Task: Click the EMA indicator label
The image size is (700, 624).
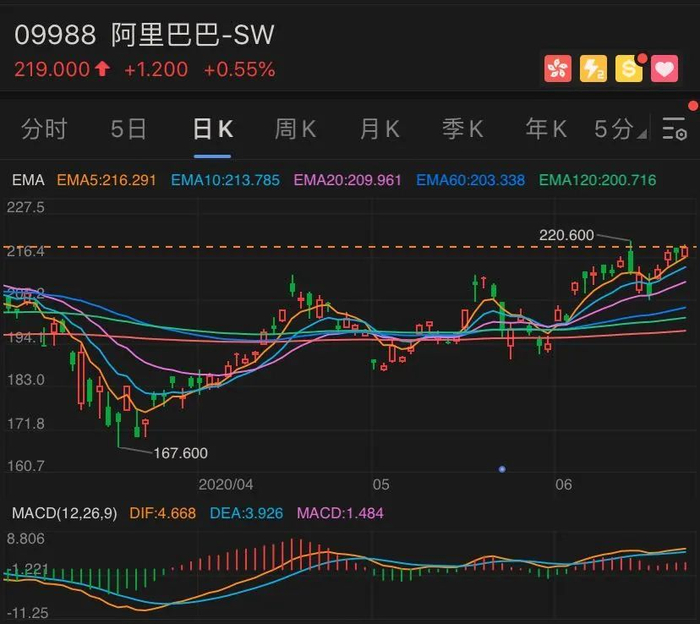Action: click(x=28, y=180)
